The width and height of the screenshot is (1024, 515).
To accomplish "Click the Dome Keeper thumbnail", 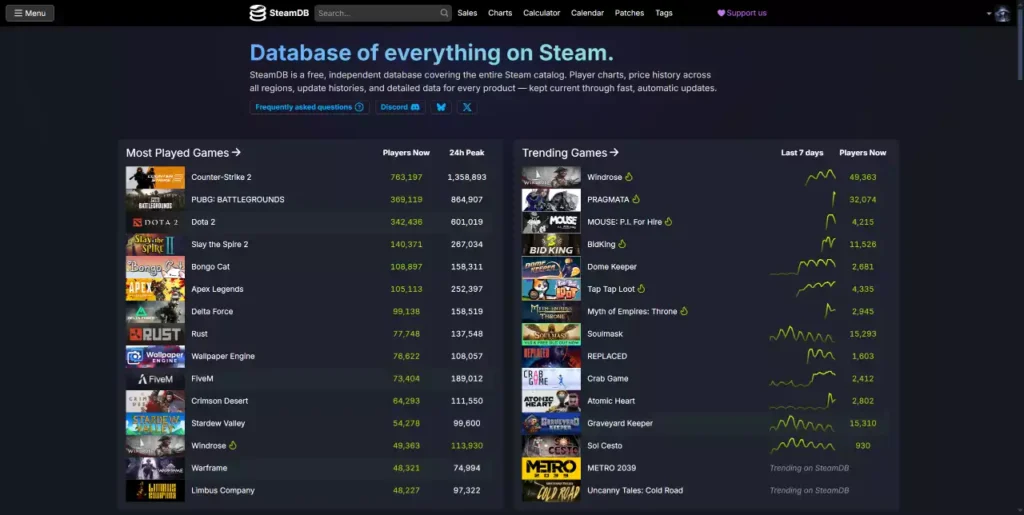I will [x=551, y=267].
